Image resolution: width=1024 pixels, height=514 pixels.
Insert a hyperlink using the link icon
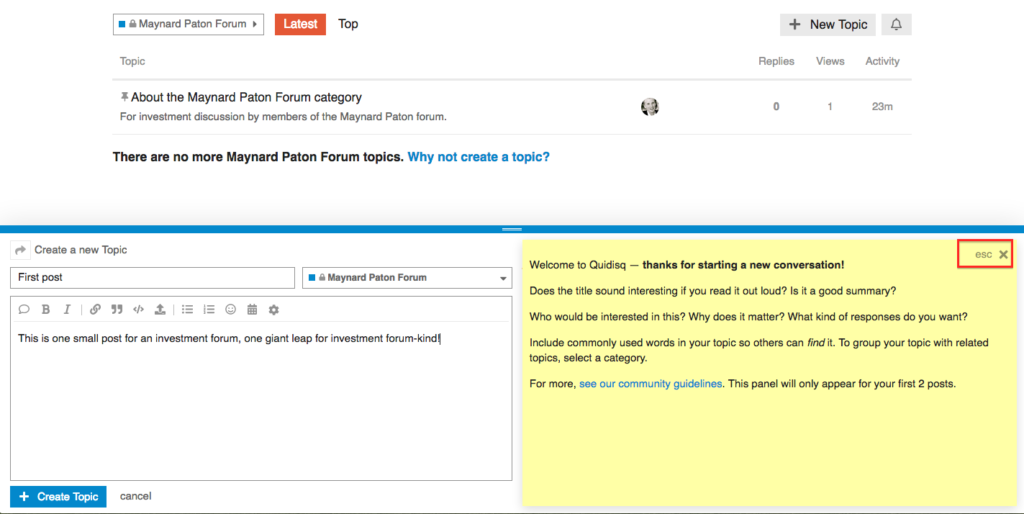point(95,310)
